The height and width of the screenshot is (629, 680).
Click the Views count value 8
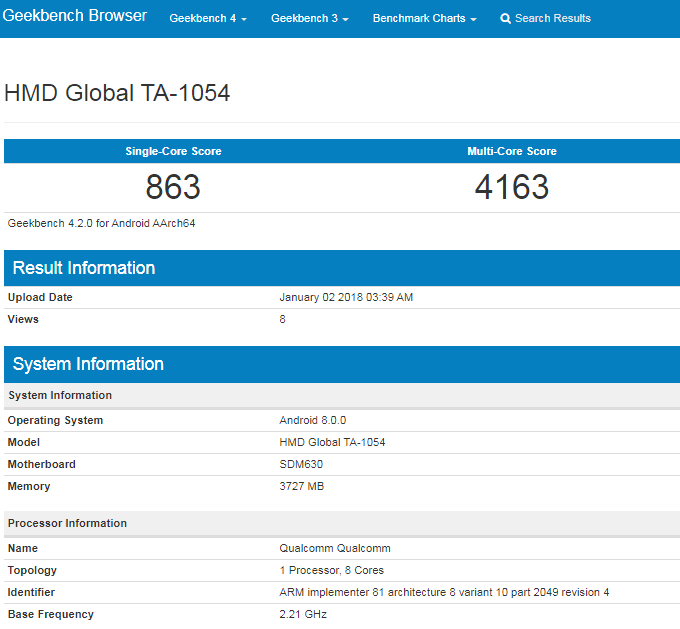click(x=282, y=319)
